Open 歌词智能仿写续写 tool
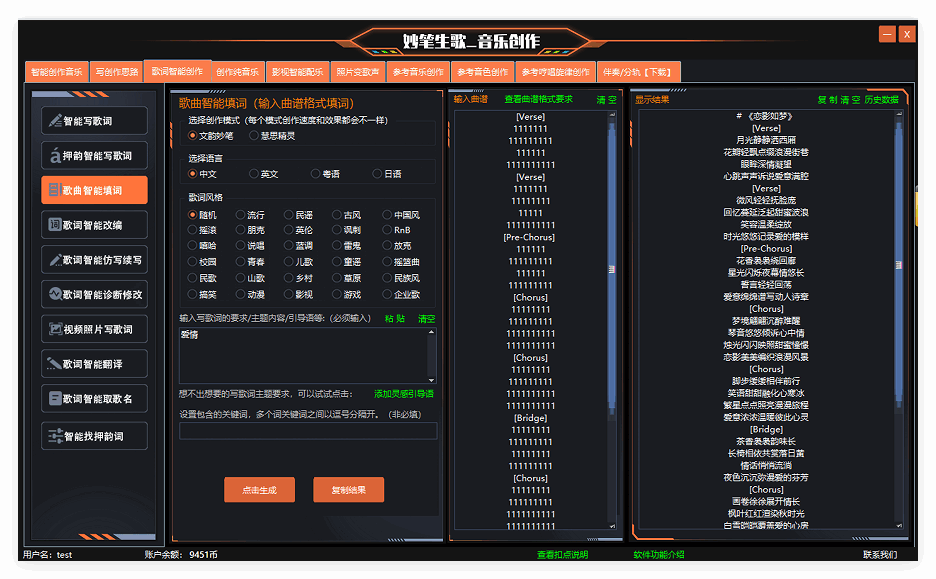Viewport: 936px width, 579px height. pos(94,260)
